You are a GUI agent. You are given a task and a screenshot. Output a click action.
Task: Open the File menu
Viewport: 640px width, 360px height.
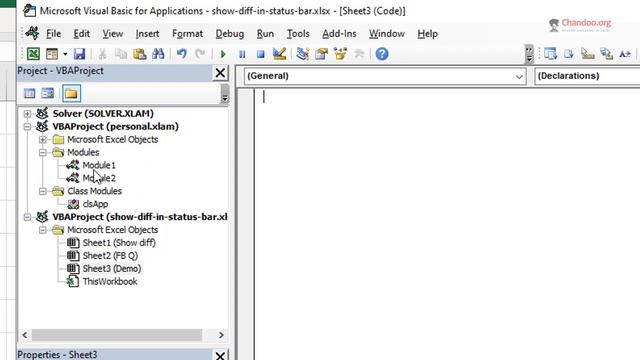pyautogui.click(x=53, y=34)
